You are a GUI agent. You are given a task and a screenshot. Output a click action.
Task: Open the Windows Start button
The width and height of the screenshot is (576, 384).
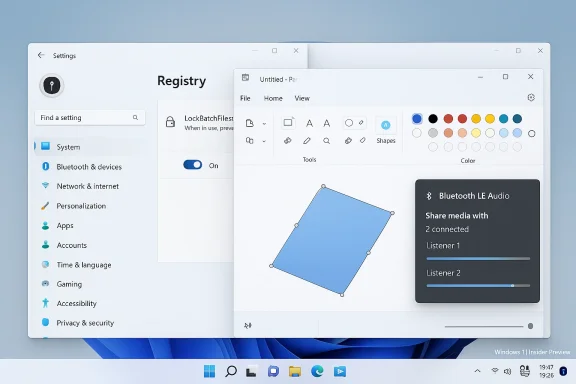pos(209,371)
